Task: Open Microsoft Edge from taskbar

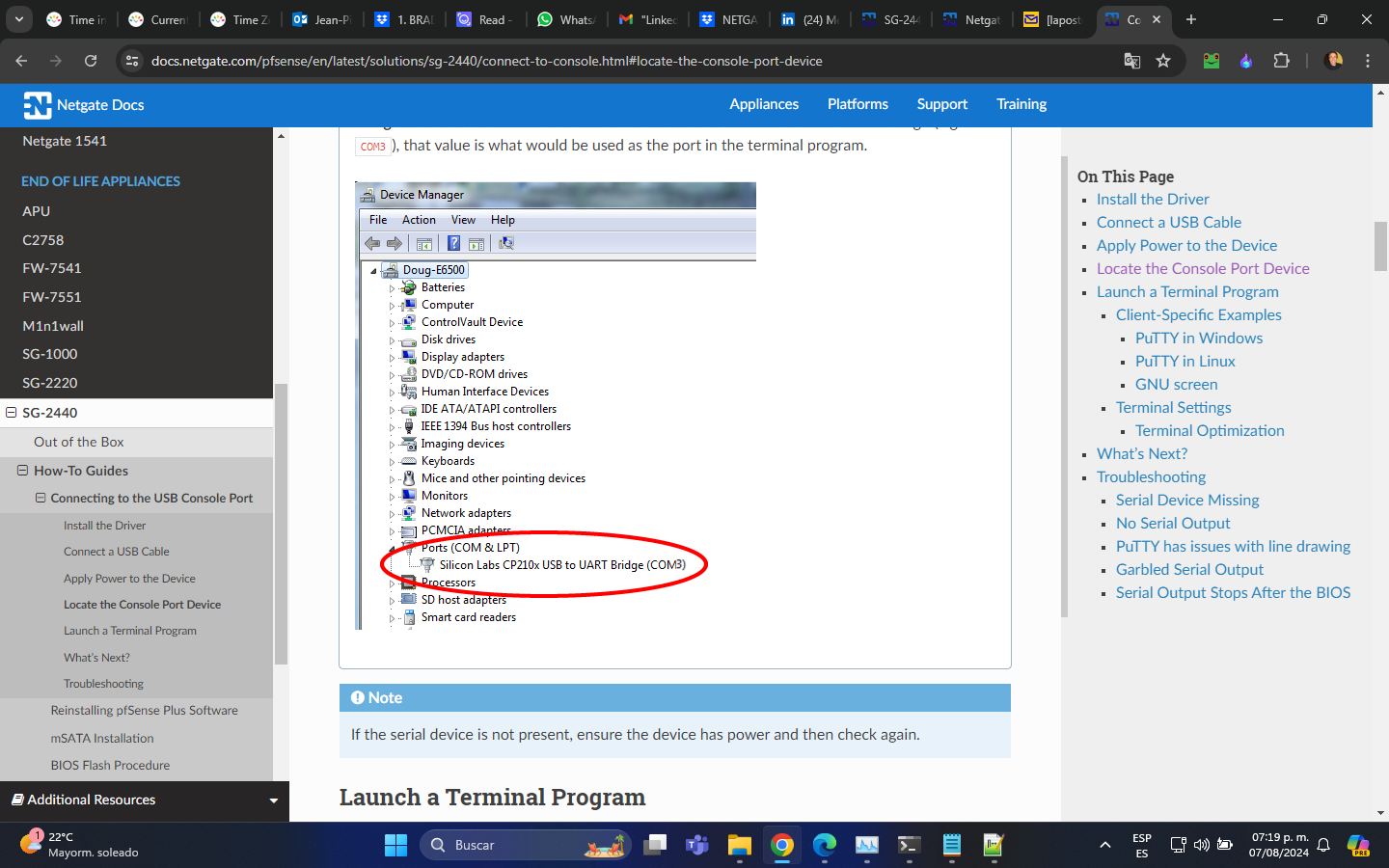Action: pyautogui.click(x=825, y=845)
